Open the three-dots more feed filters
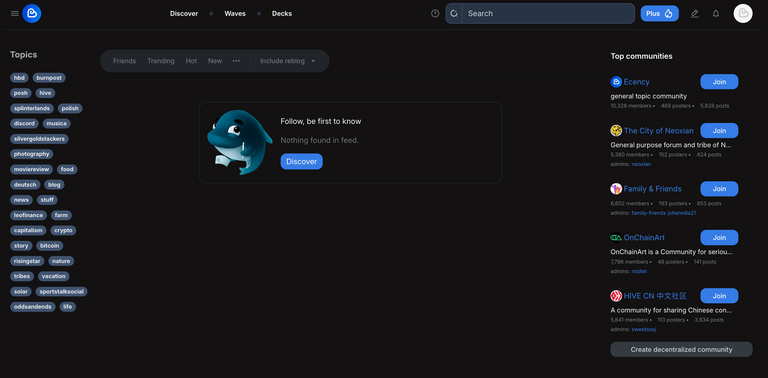The height and width of the screenshot is (378, 768). coord(236,61)
